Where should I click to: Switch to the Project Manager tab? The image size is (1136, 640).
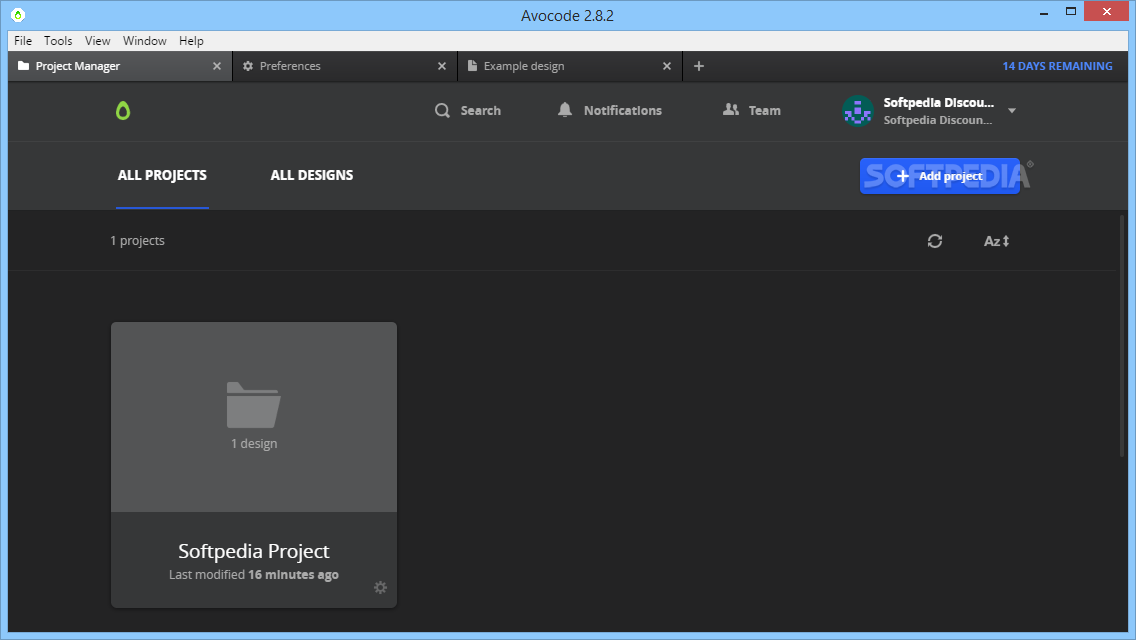click(120, 66)
